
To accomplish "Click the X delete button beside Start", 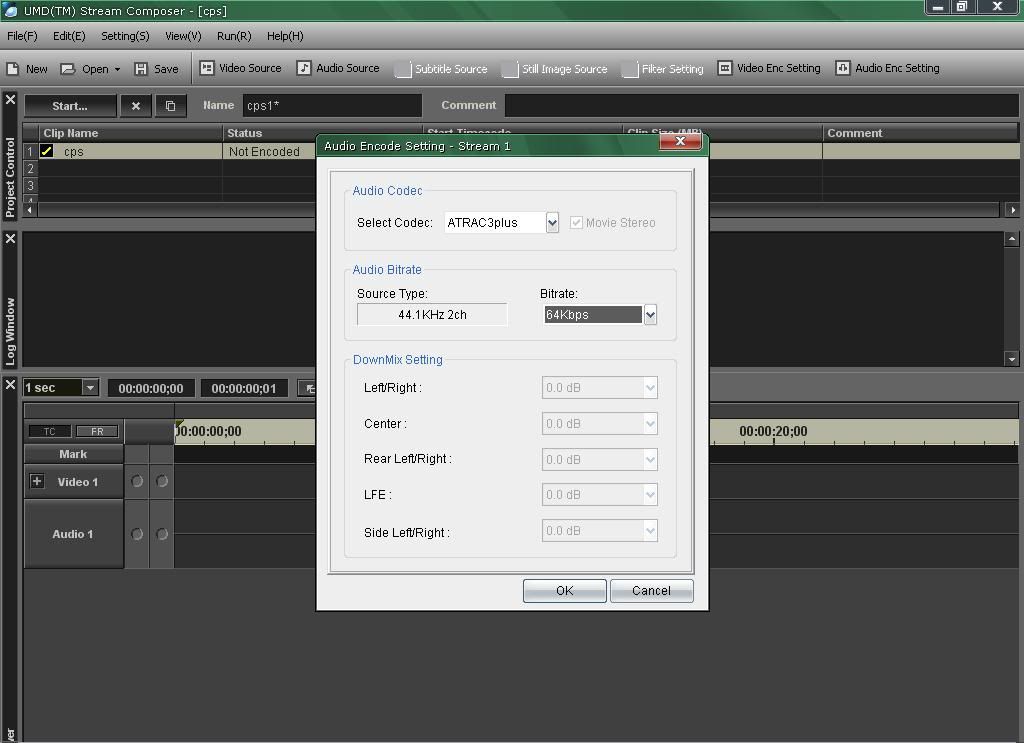I will (x=136, y=106).
